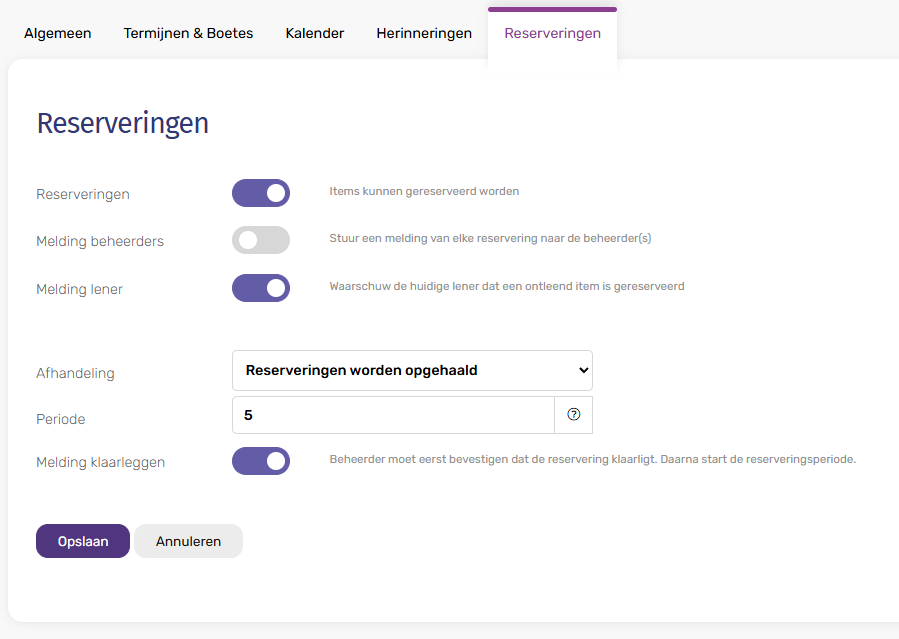This screenshot has height=639, width=899.
Task: Click the help icon beside the Periode field
Action: click(573, 415)
